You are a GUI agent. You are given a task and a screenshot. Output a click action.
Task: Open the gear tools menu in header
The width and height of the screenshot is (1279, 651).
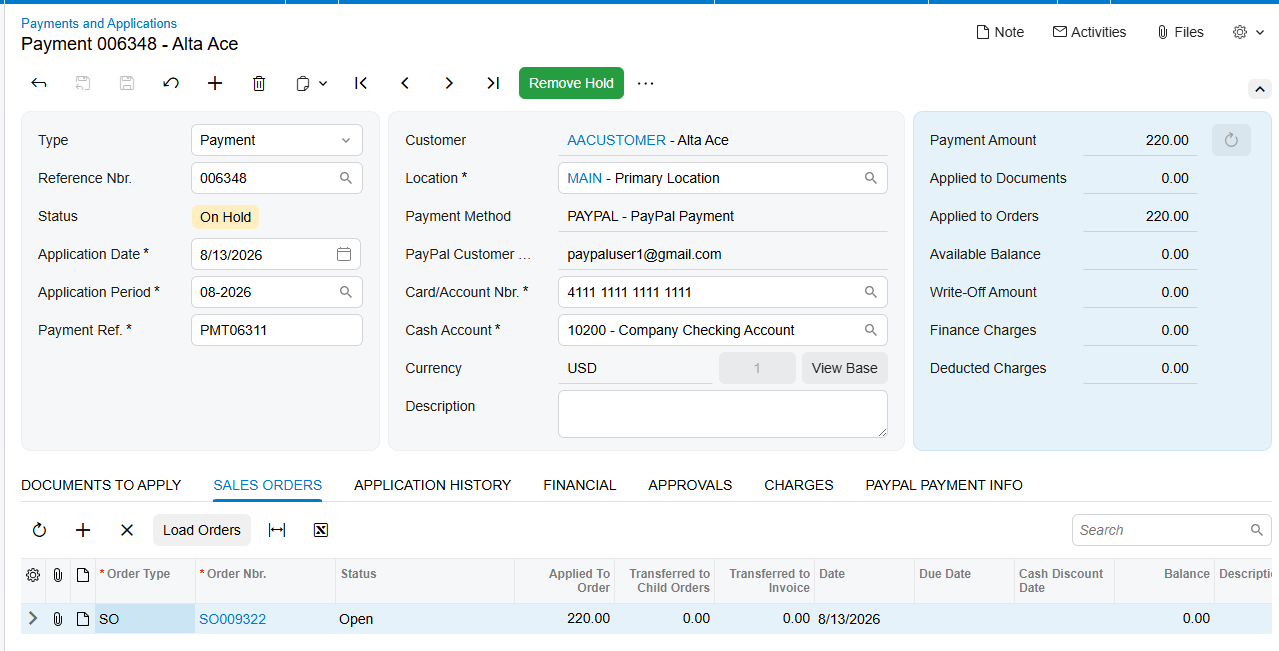pos(1249,32)
